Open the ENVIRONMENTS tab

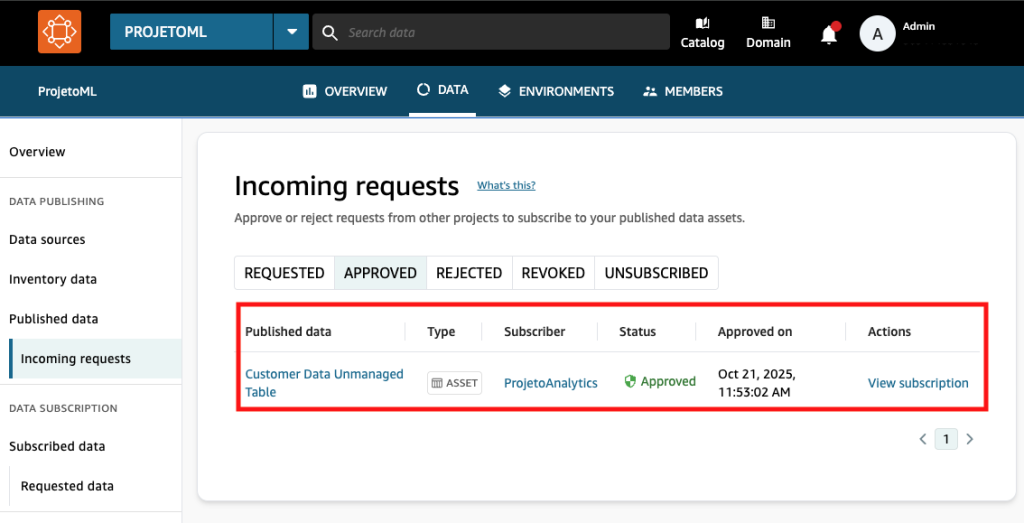556,91
